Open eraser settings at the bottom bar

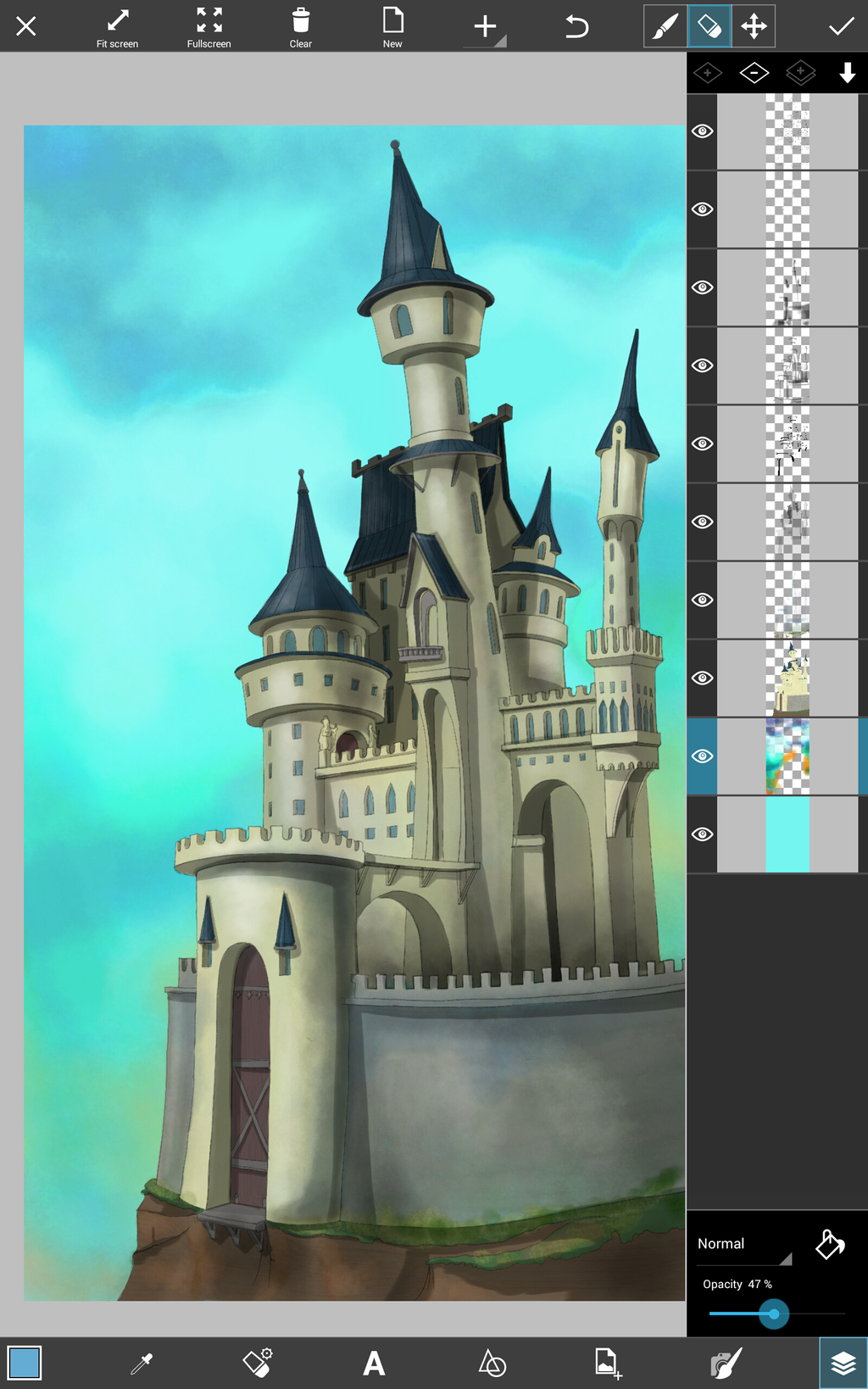[258, 1364]
